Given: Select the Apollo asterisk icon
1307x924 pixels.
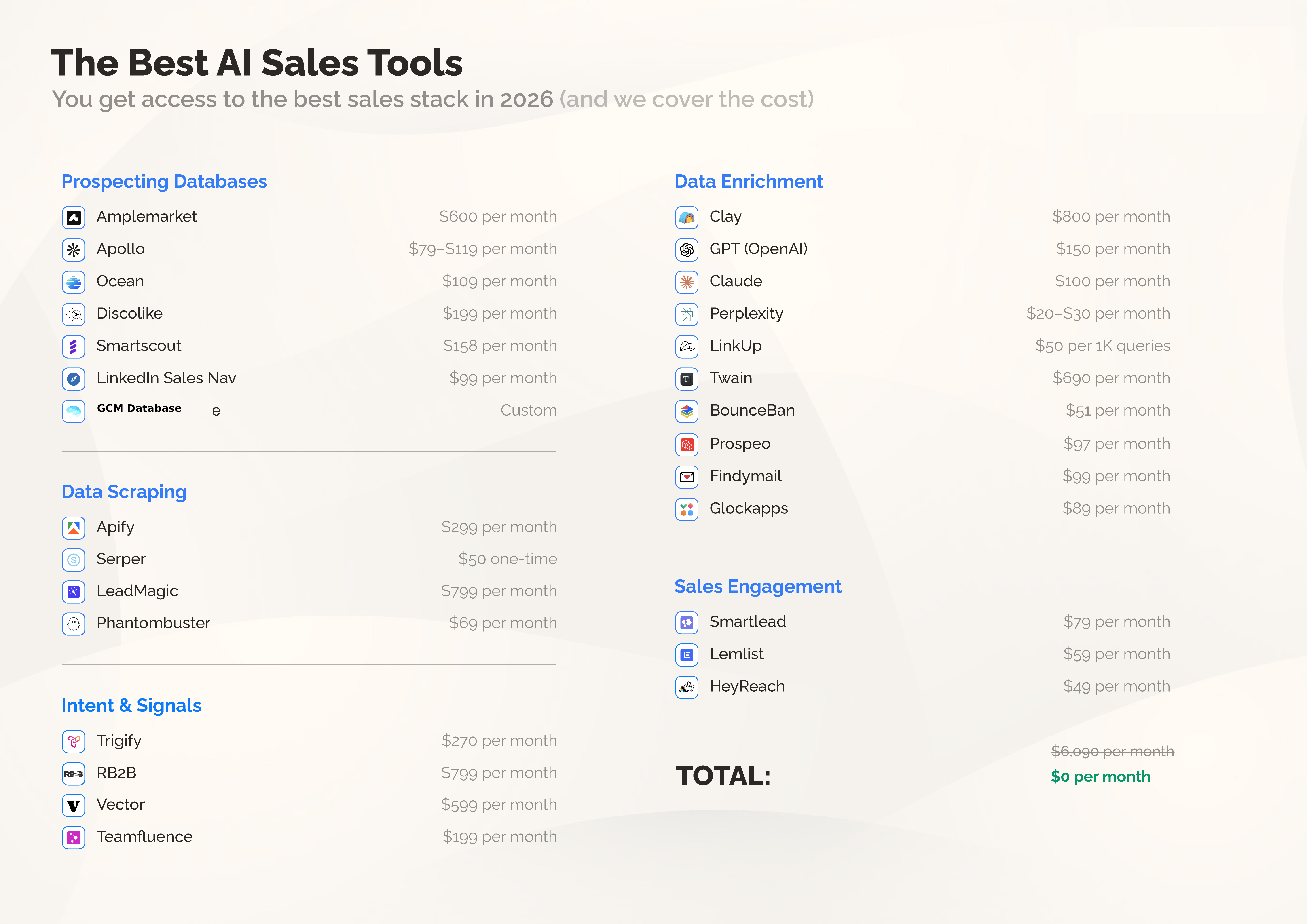Looking at the screenshot, I should (73, 250).
